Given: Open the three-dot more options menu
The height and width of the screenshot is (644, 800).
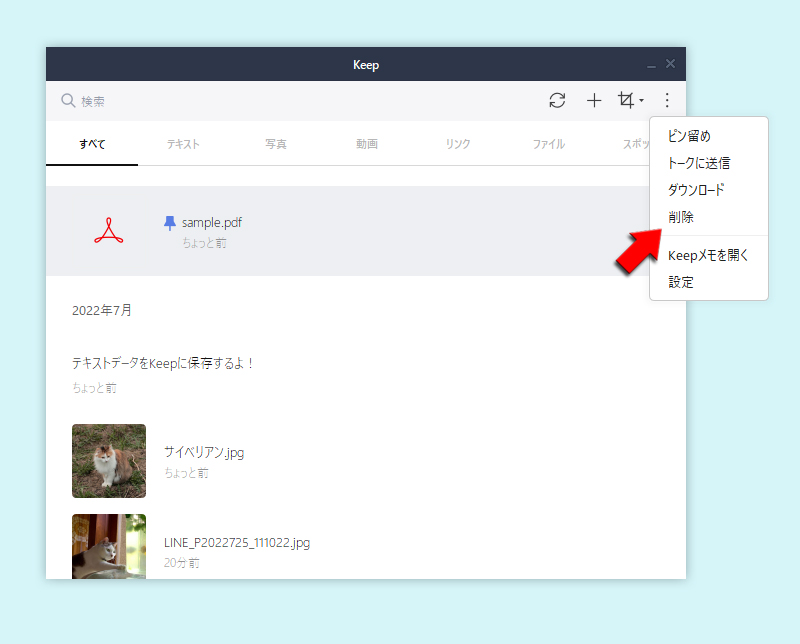Looking at the screenshot, I should pos(665,100).
